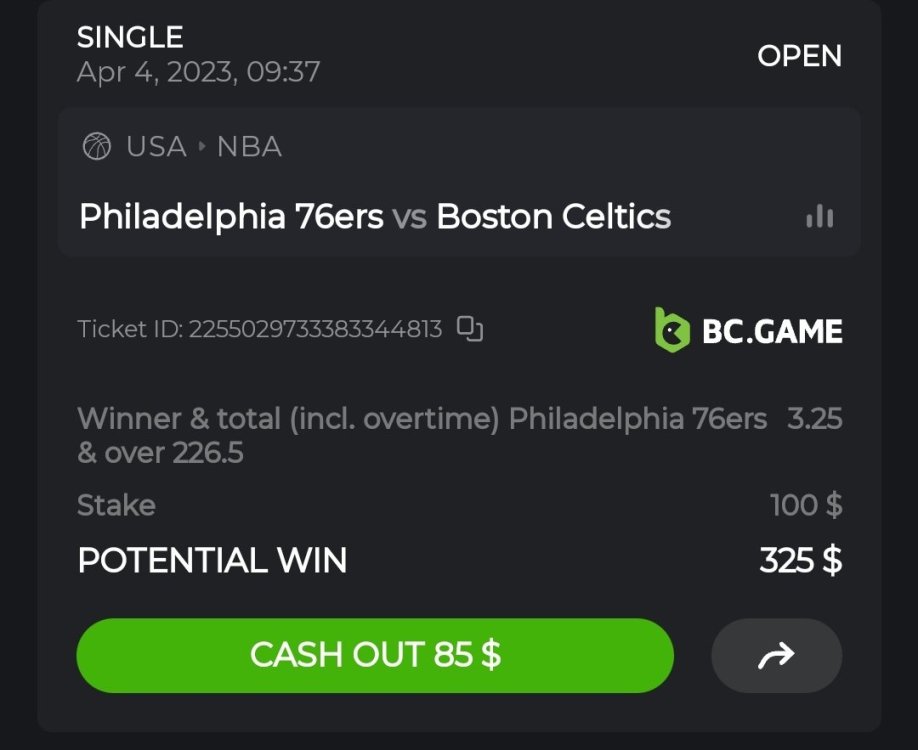Open the NBA league link
The height and width of the screenshot is (750, 918).
(x=249, y=147)
